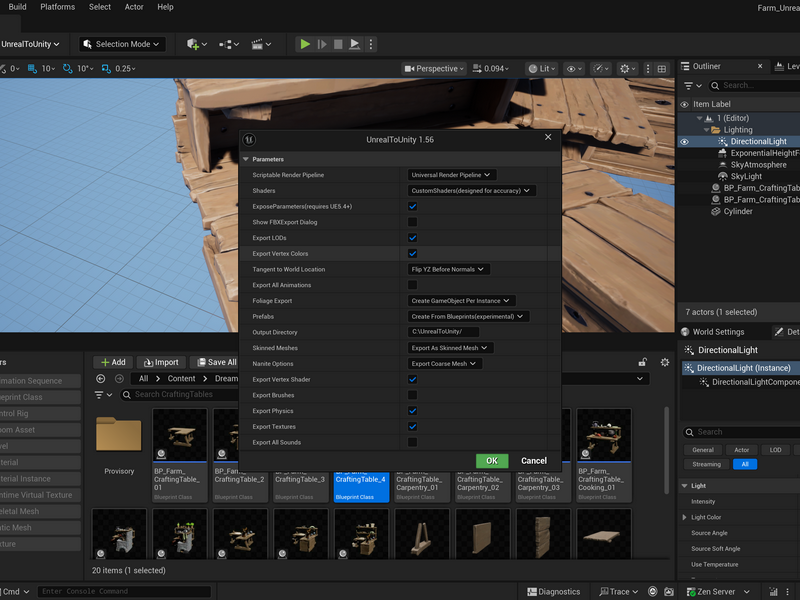Screen dimensions: 800x600
Task: Click the Stop simulation button in toolbar
Action: click(338, 44)
